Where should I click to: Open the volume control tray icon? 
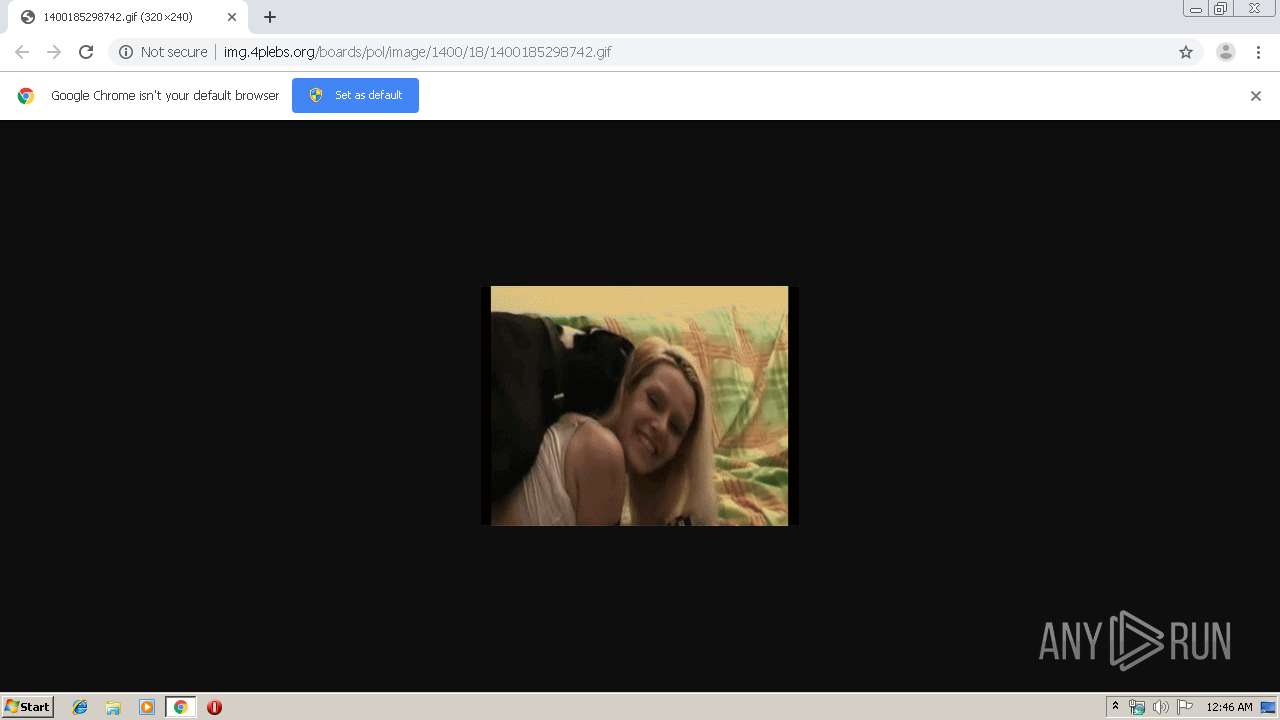[x=1161, y=707]
